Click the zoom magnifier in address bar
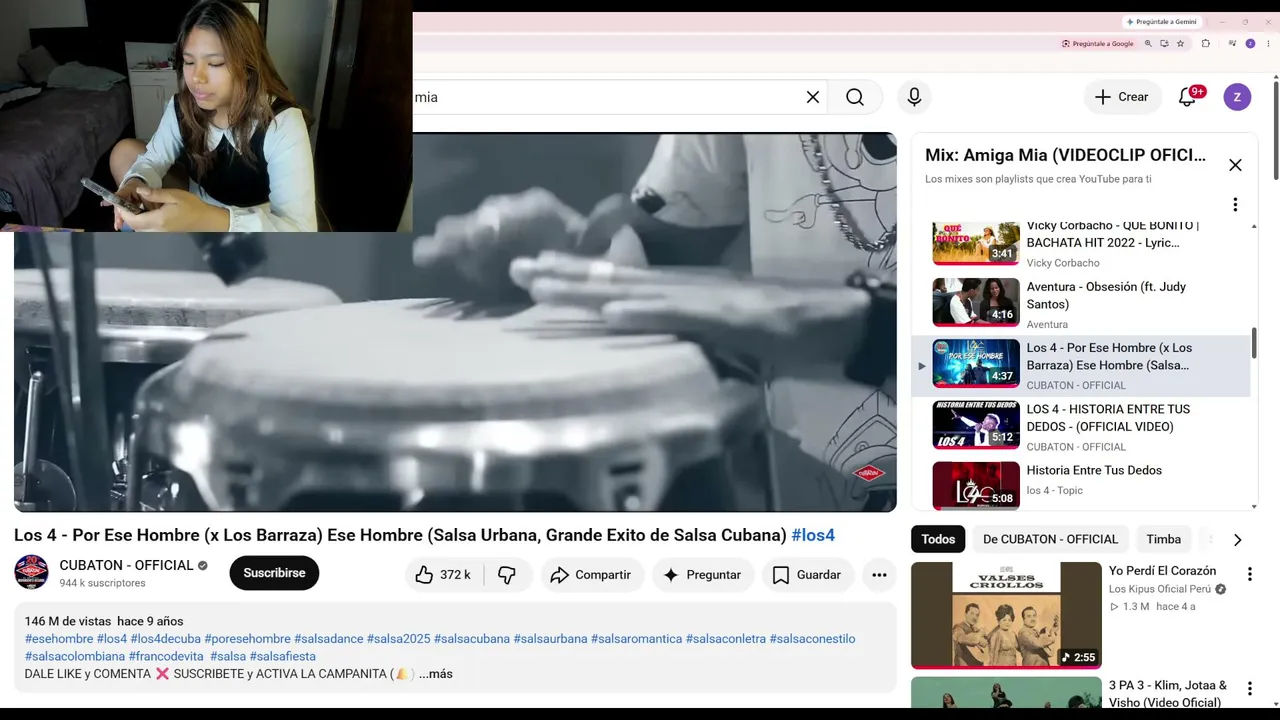Viewport: 1280px width, 720px height. coord(1148,44)
